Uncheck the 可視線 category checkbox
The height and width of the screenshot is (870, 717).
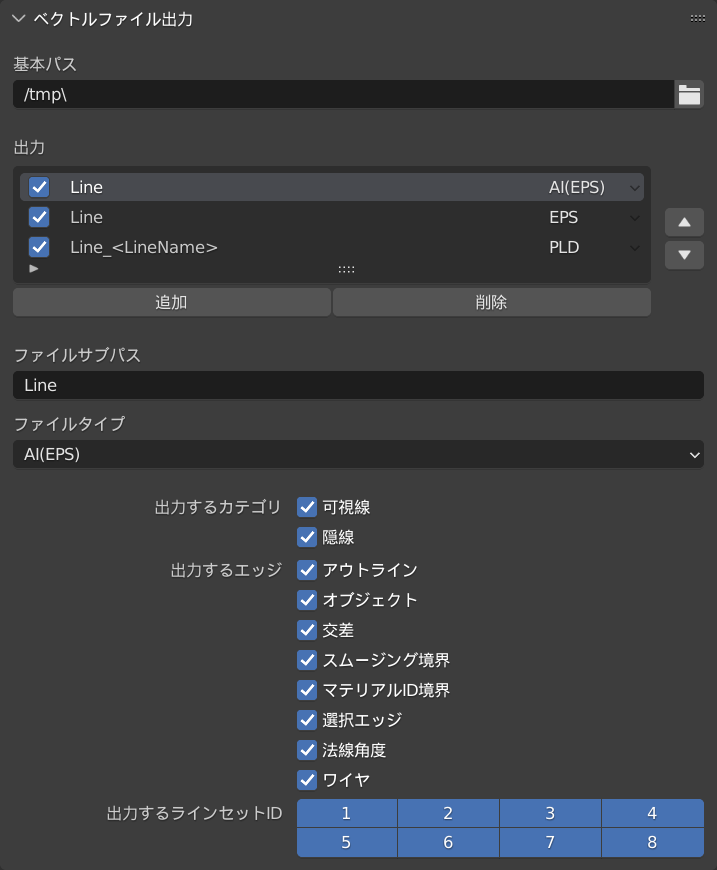[x=307, y=507]
